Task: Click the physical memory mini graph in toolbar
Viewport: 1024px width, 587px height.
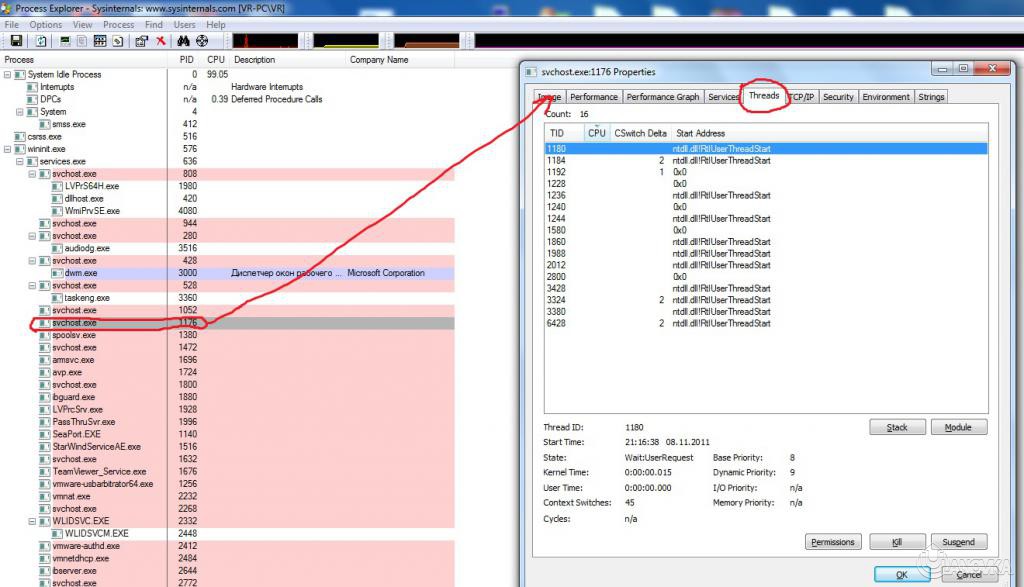Action: [427, 41]
